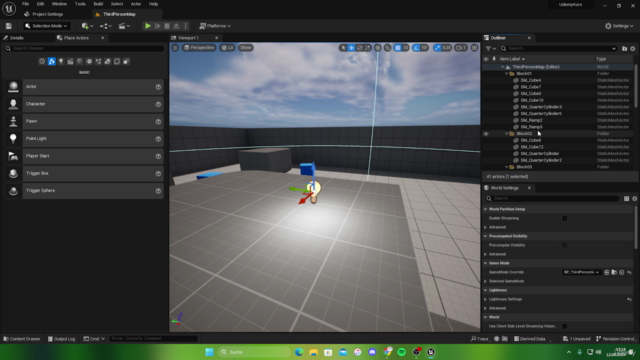Start Play in Editor with green play button

[148, 26]
